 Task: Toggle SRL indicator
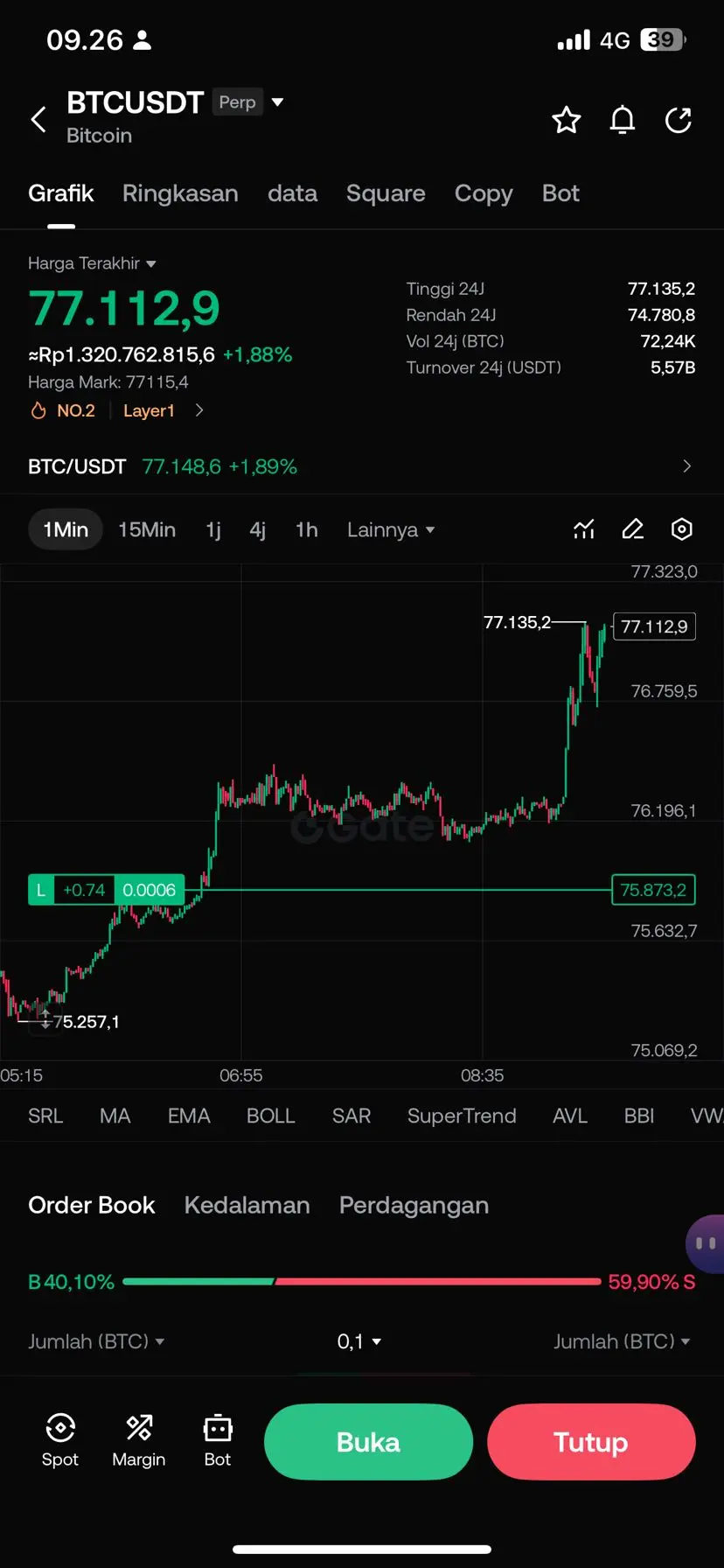45,1116
